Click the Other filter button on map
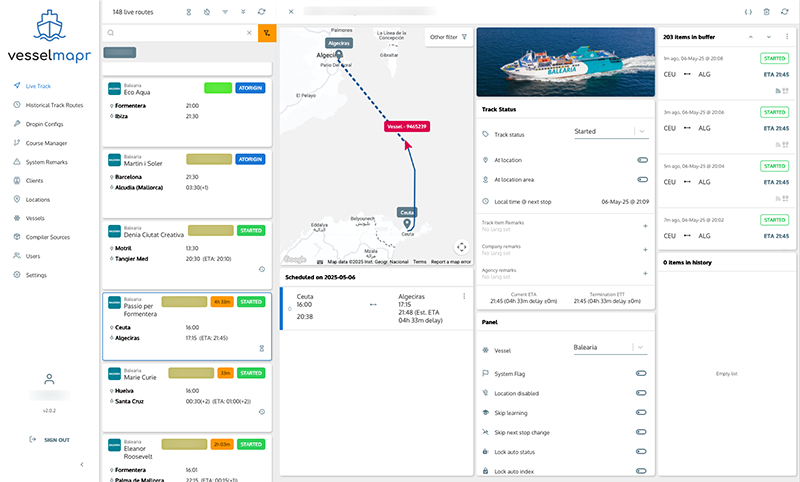800x482 pixels. 448,37
